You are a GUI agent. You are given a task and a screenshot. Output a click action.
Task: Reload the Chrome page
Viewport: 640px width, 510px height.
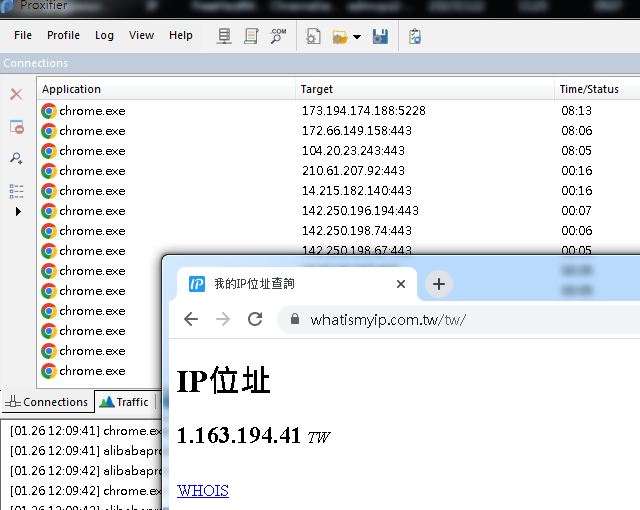pos(255,319)
